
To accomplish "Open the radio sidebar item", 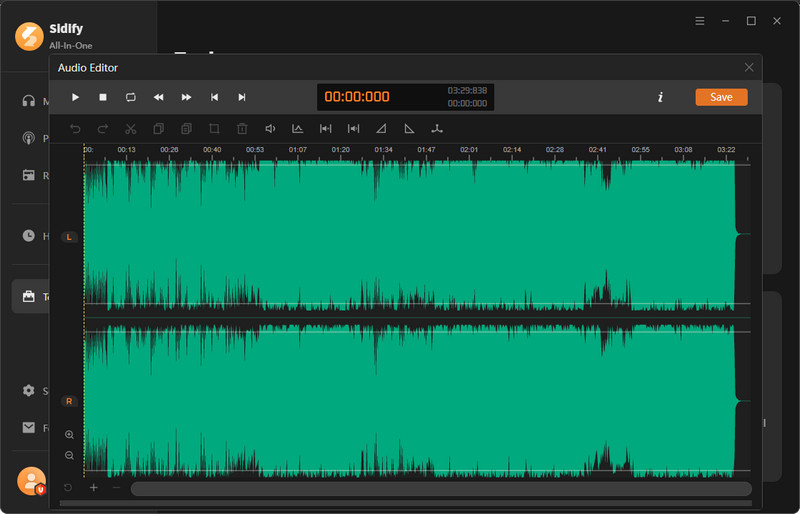I will click(x=29, y=175).
